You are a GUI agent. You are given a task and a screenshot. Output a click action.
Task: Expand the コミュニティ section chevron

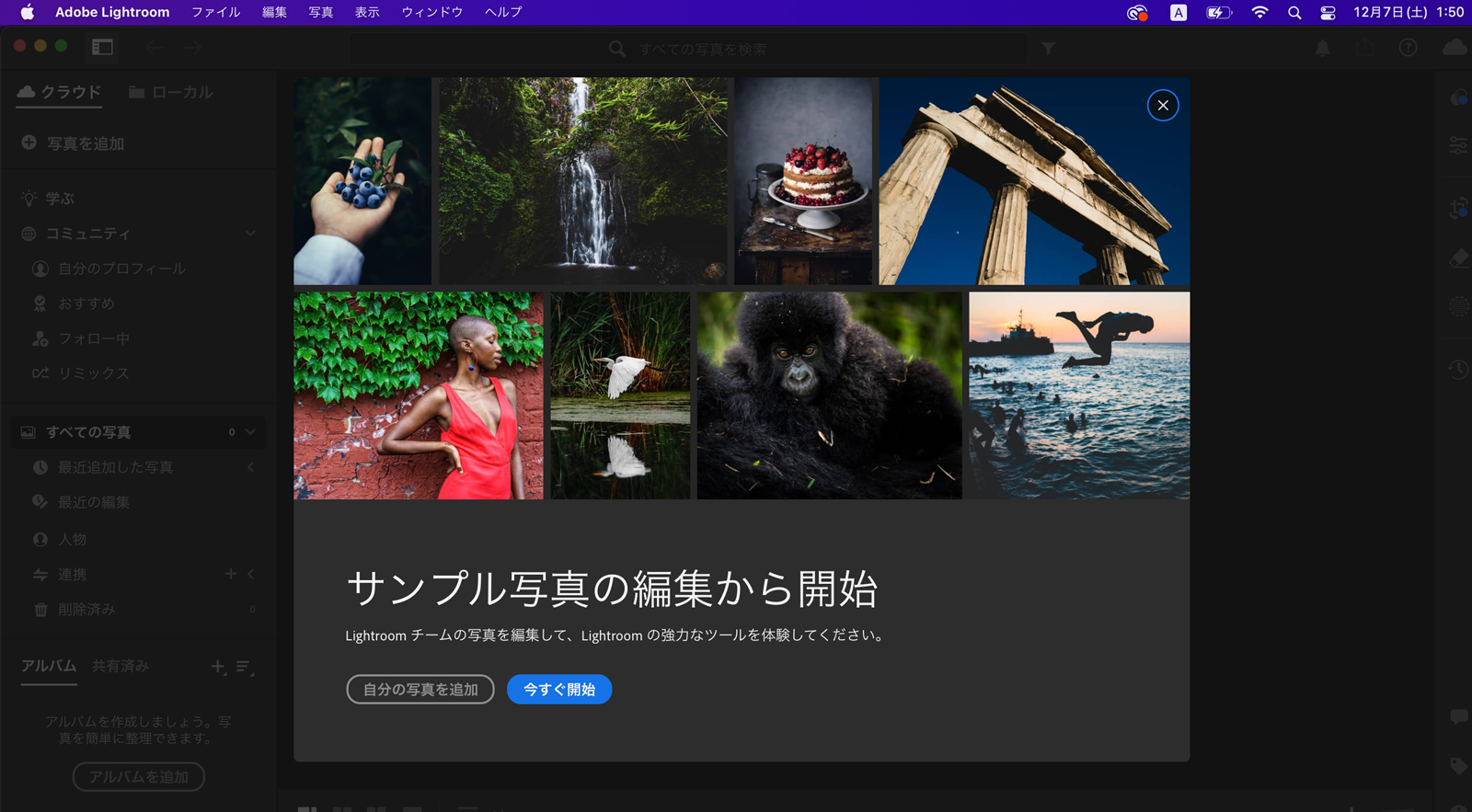point(250,234)
